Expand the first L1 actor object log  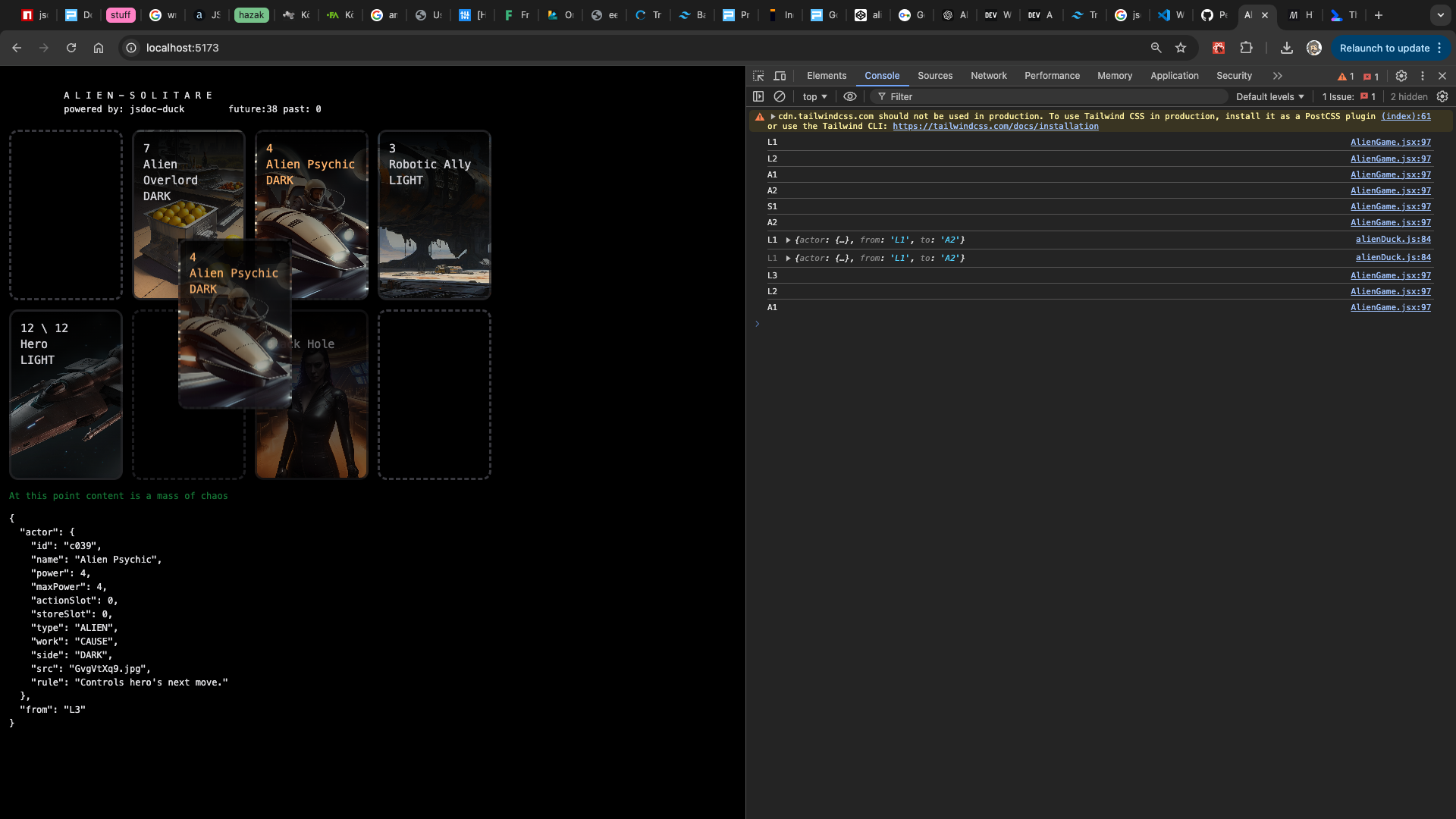pyautogui.click(x=789, y=240)
